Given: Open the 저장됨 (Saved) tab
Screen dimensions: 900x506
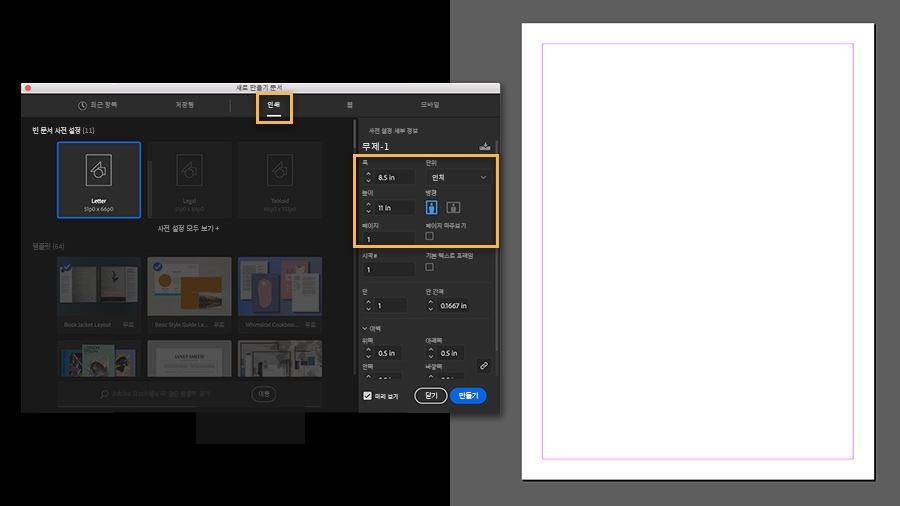Looking at the screenshot, I should [x=185, y=105].
